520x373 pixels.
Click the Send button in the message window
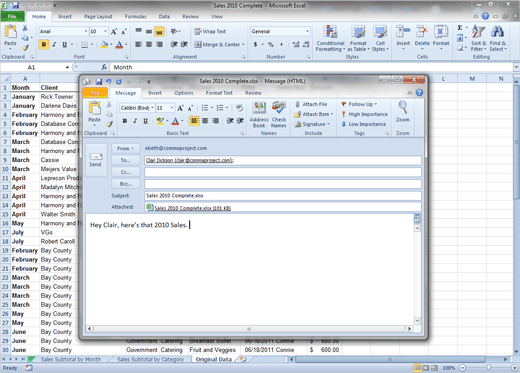pos(96,160)
